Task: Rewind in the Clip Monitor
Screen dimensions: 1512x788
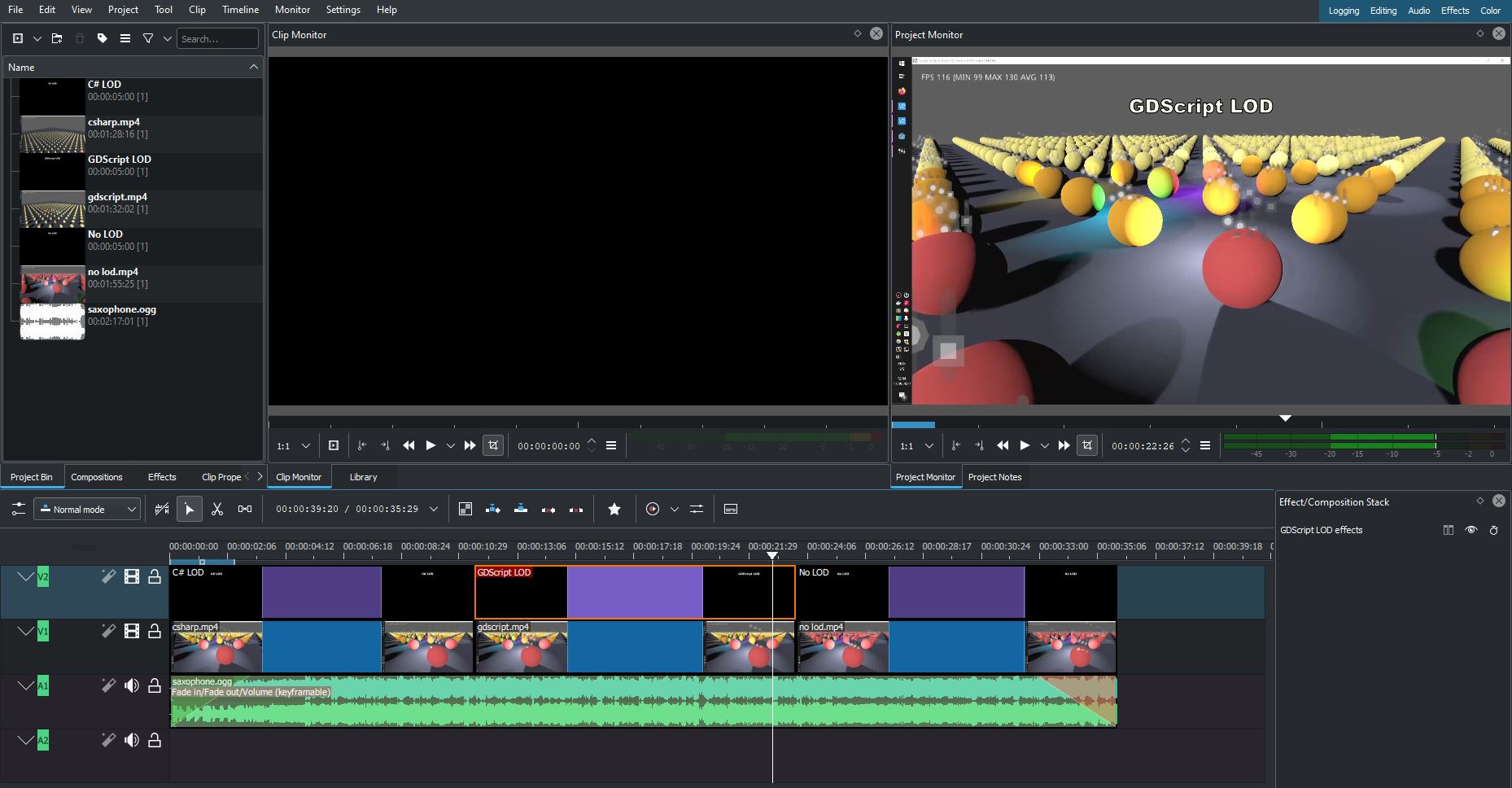Action: click(x=409, y=445)
